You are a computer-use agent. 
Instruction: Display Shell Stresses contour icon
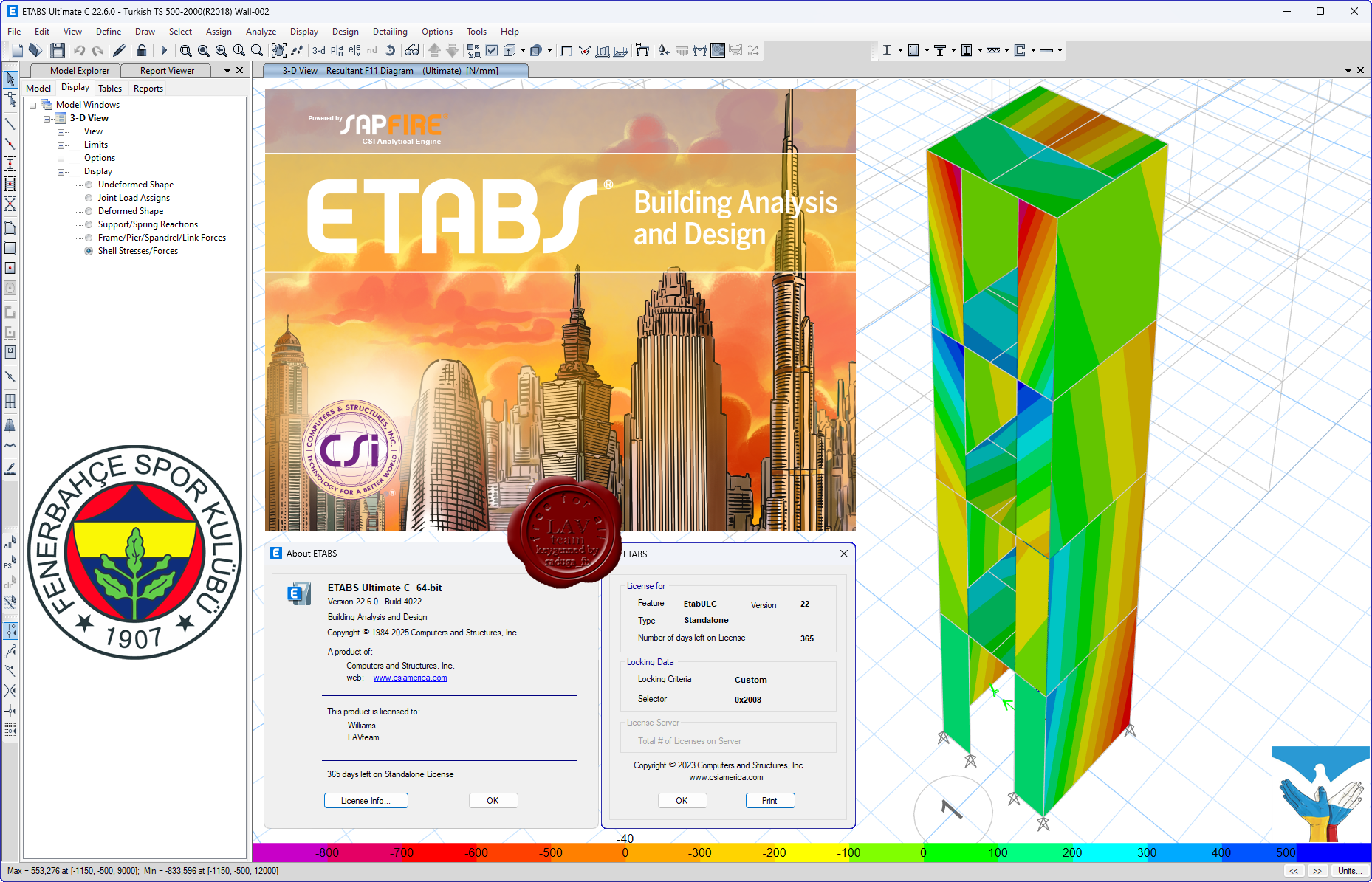(x=718, y=50)
